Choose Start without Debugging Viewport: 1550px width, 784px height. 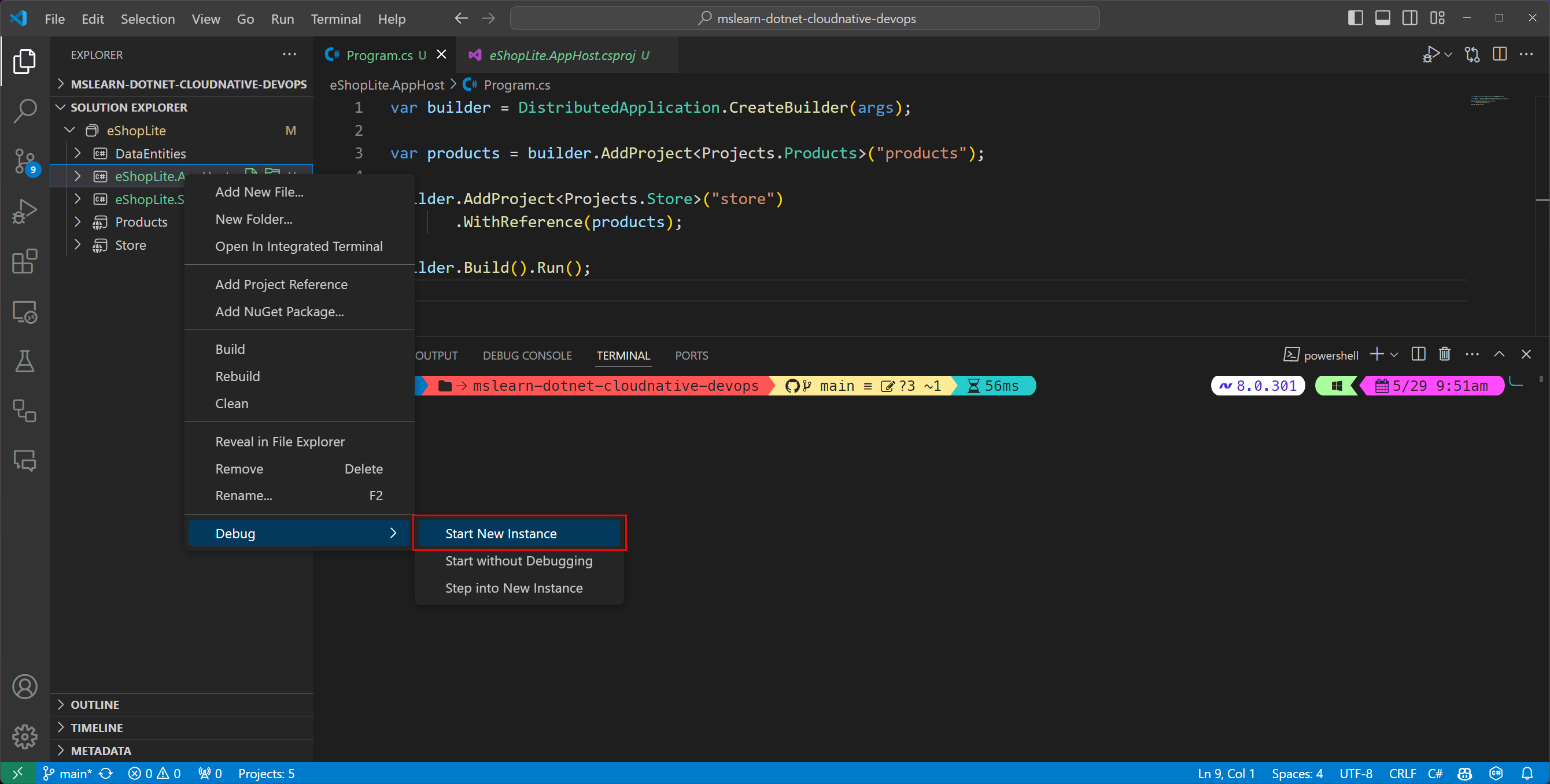(519, 560)
